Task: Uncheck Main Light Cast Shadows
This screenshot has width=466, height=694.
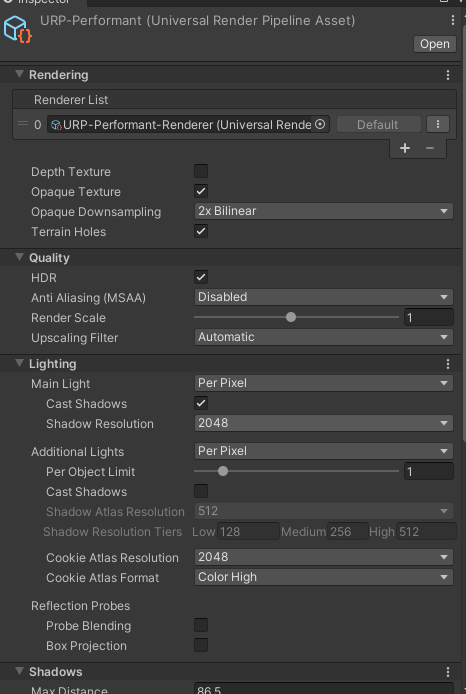Action: point(201,403)
